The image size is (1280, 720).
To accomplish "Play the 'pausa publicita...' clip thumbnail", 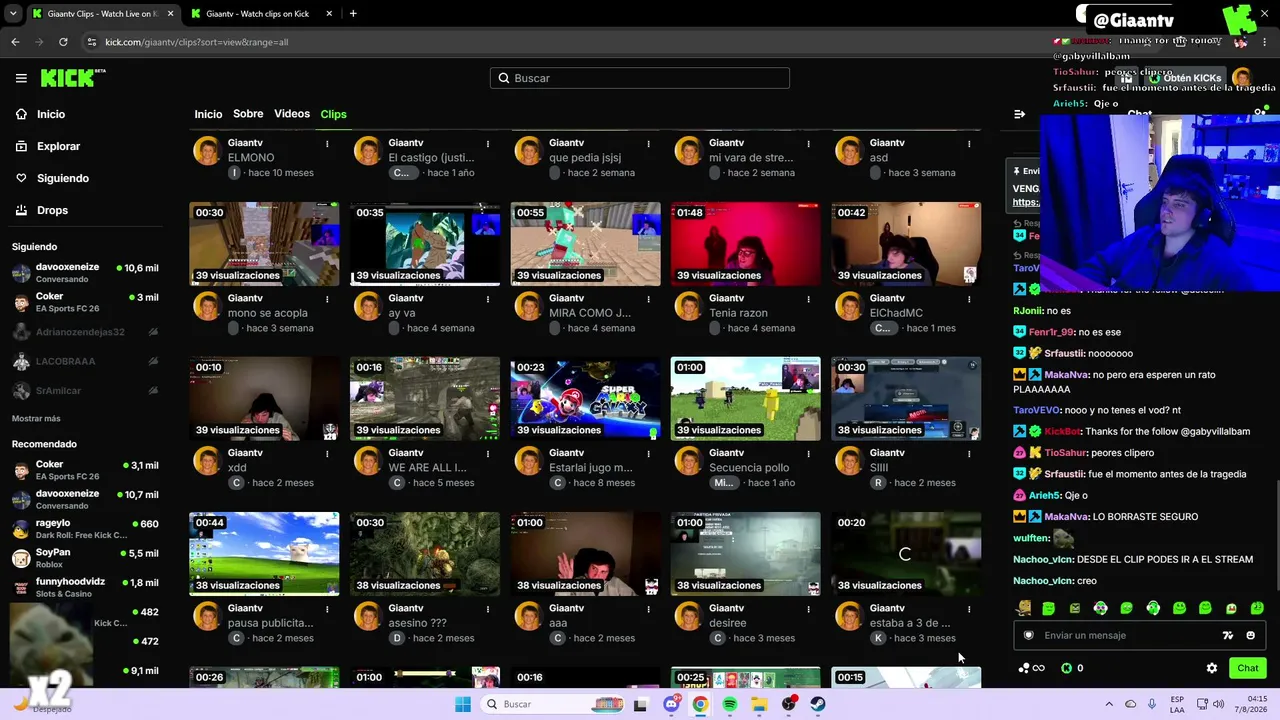I will (x=264, y=554).
